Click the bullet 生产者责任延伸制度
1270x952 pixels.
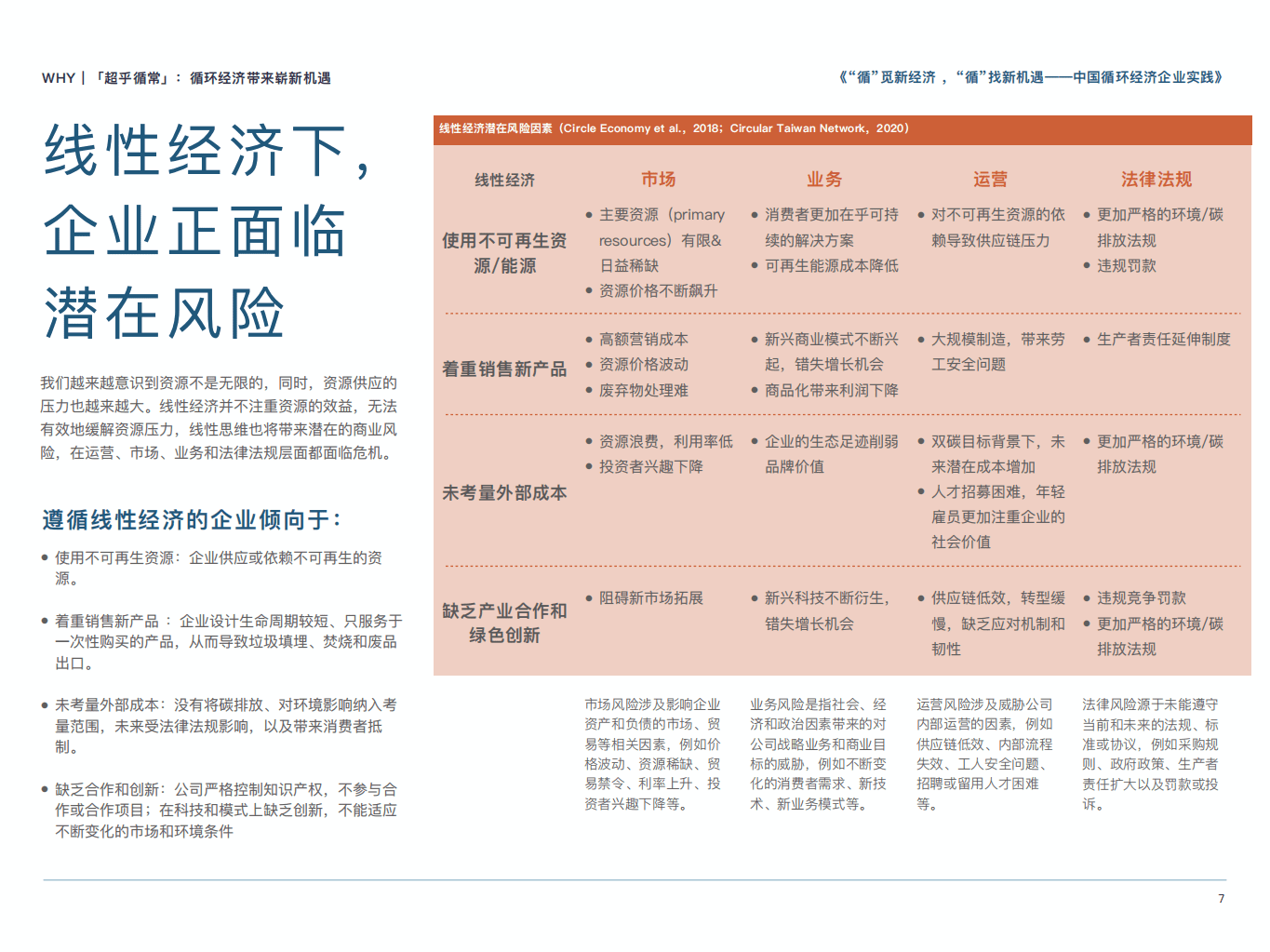tap(1159, 340)
